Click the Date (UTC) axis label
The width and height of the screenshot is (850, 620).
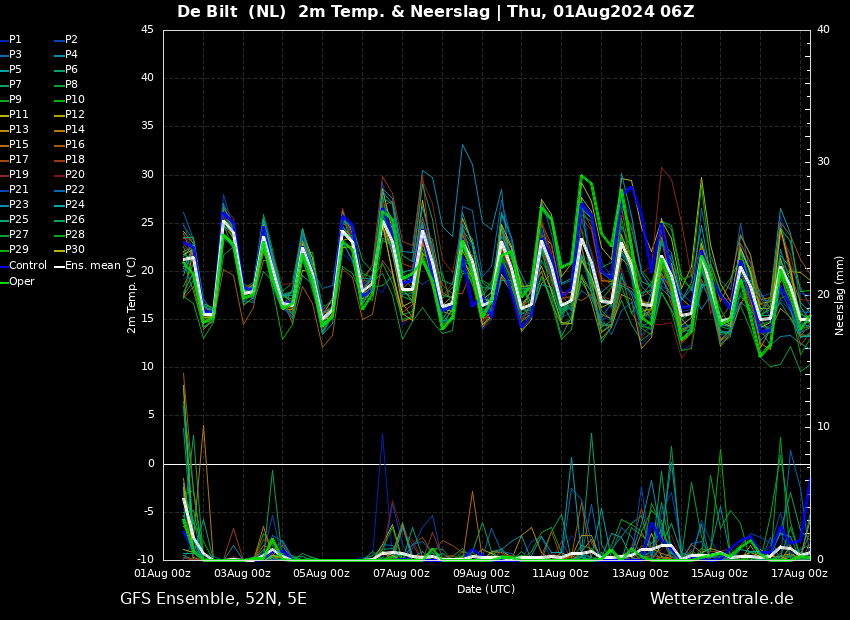(x=486, y=589)
